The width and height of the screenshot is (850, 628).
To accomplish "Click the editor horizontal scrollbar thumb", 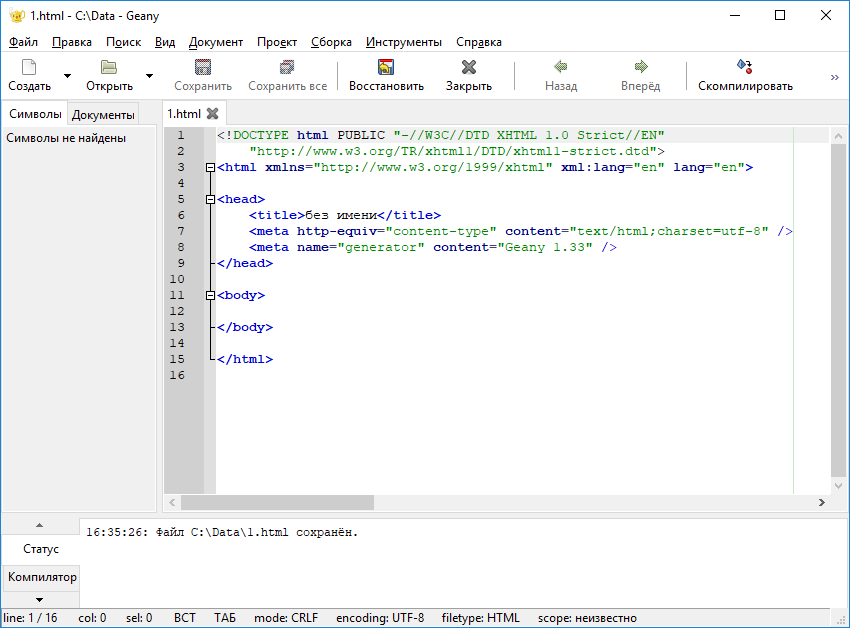I will [277, 503].
